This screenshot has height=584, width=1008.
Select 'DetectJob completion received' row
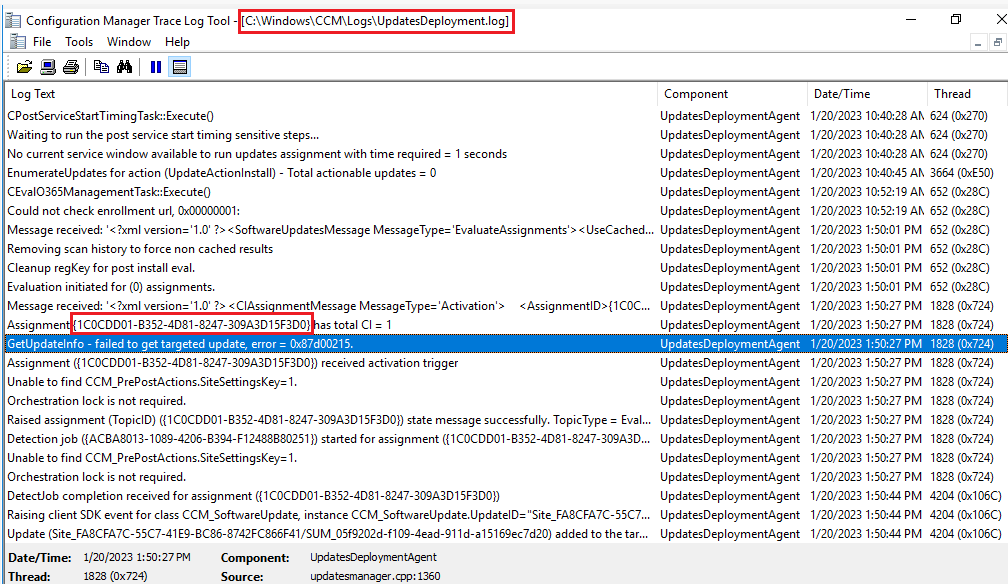point(504,496)
